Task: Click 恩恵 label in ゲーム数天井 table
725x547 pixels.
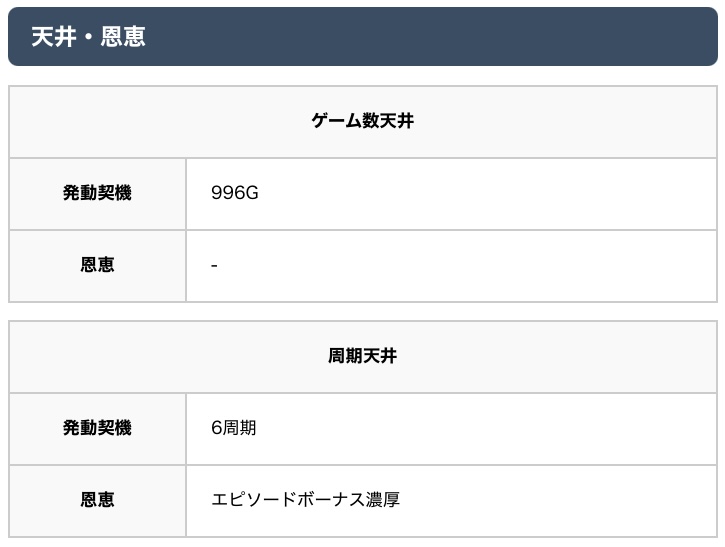Action: pos(97,265)
